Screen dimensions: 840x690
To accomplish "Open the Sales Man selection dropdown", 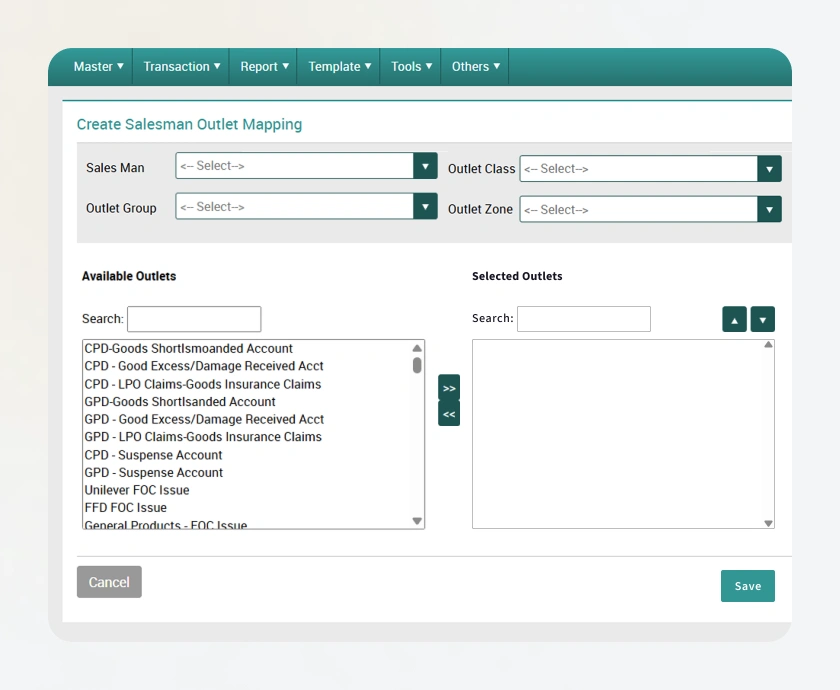I will [300, 166].
